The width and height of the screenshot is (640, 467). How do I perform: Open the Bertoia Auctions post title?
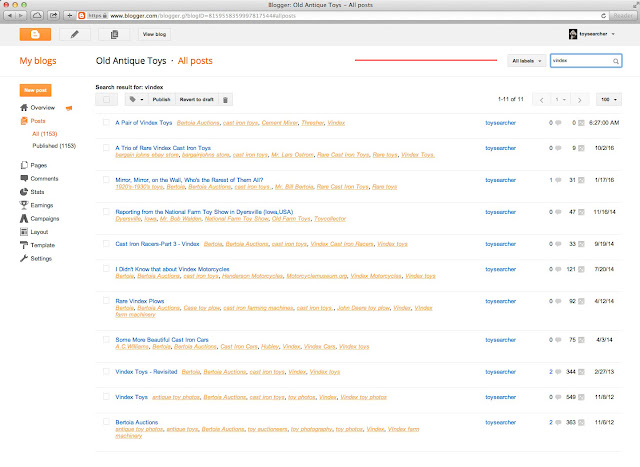point(137,423)
